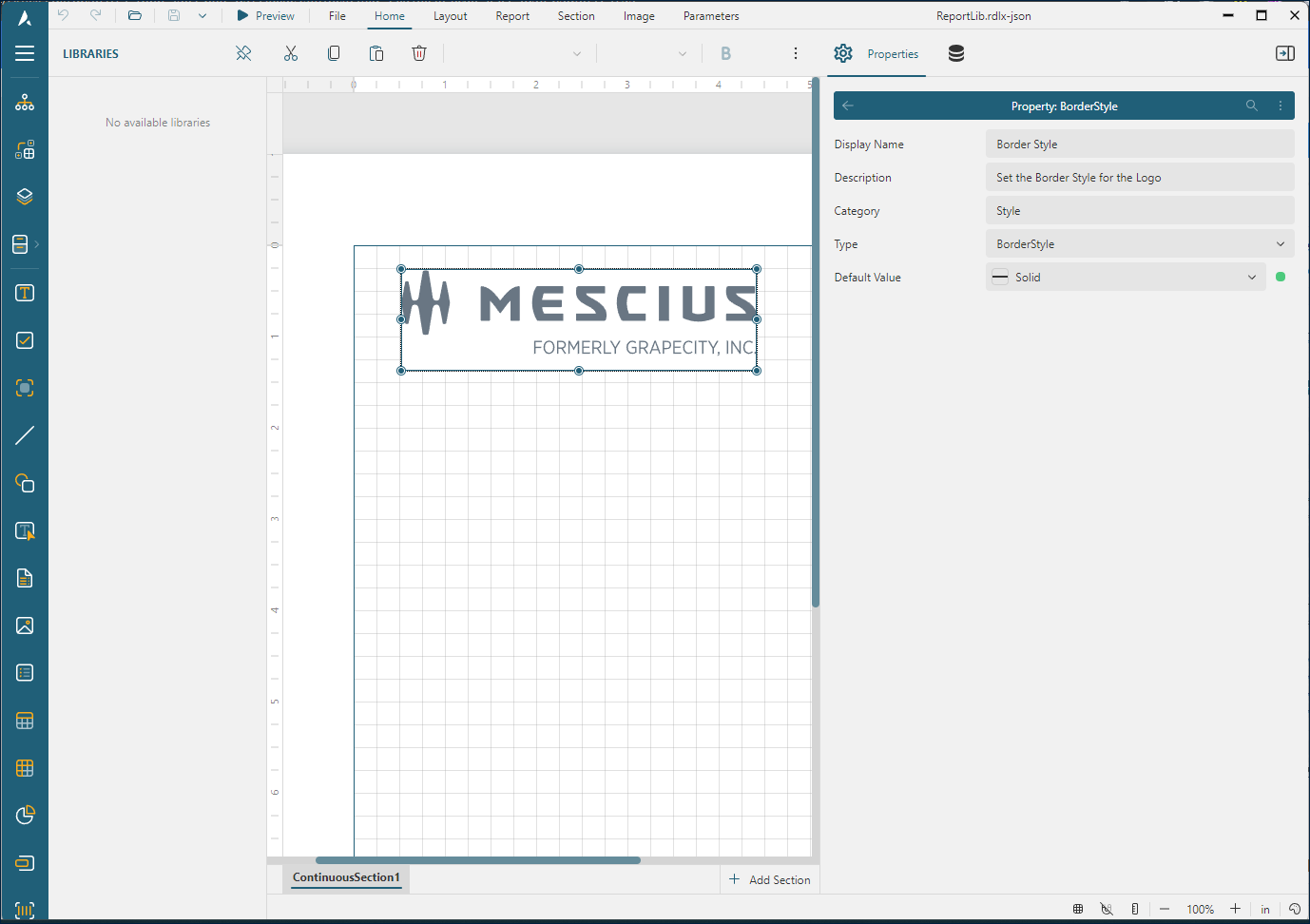Select the Bullet tool
Screen dimensions: 1310x924
pos(25,863)
